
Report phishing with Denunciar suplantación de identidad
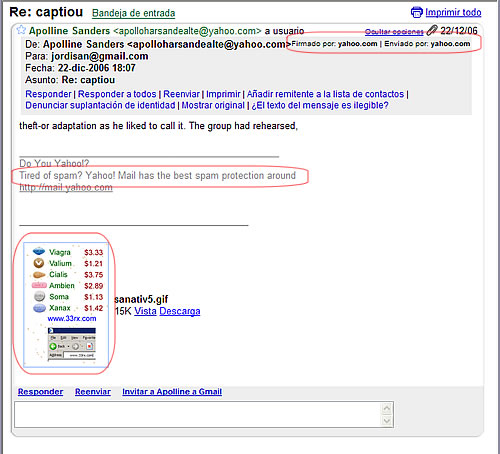coord(100,105)
